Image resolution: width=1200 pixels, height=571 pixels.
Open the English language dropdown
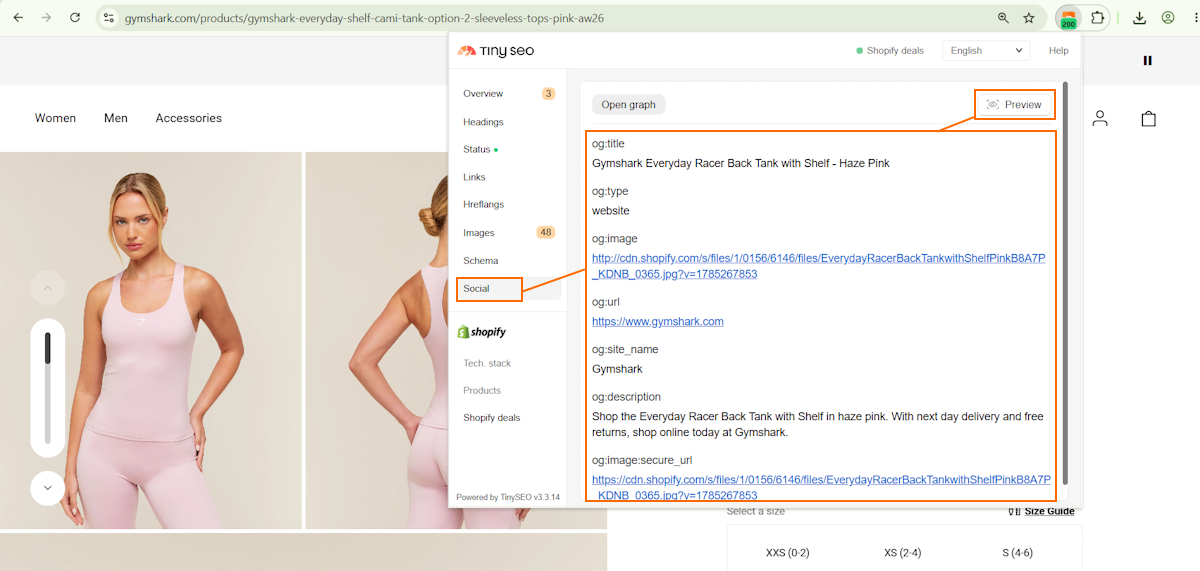tap(986, 50)
